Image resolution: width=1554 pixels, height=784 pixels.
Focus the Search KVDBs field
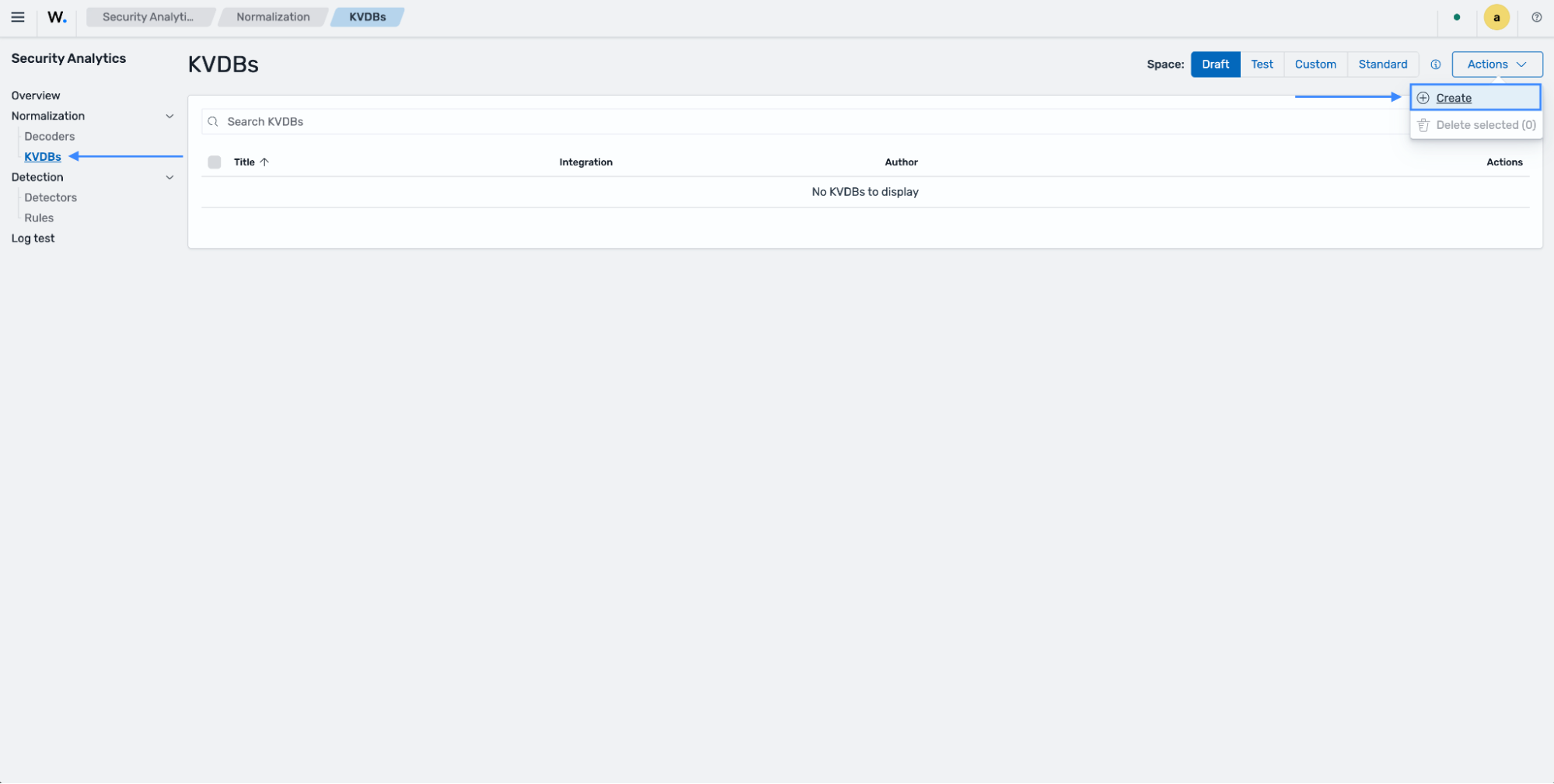click(x=805, y=122)
